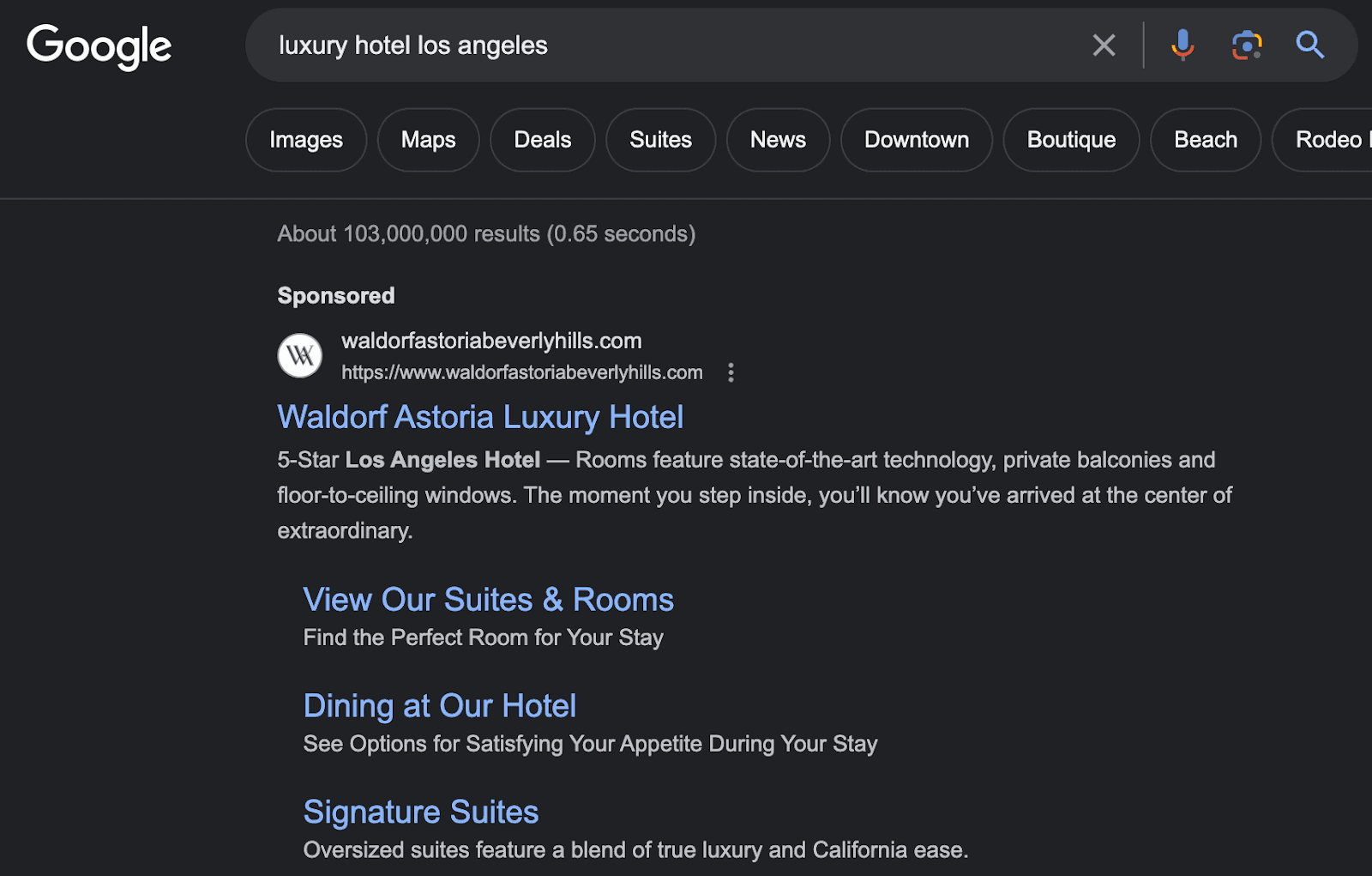Switch to the Maps results view
1372x876 pixels.
tap(428, 139)
